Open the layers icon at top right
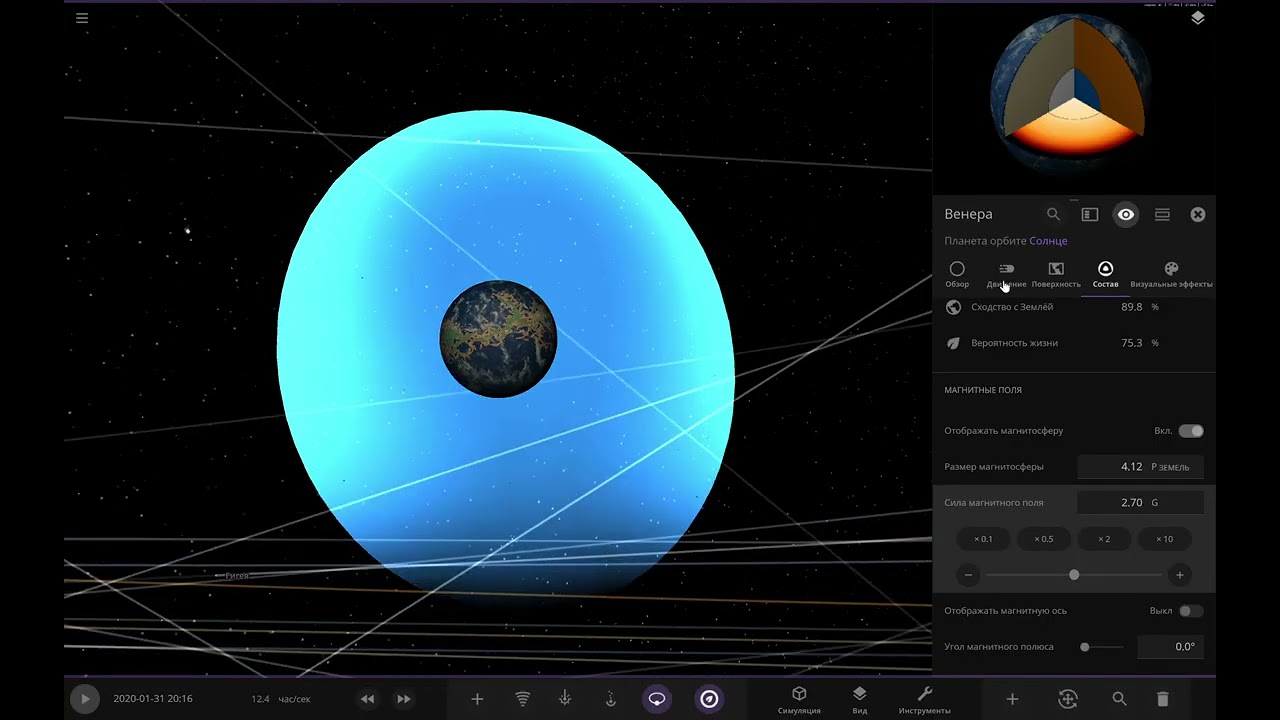The width and height of the screenshot is (1280, 720). tap(1198, 18)
